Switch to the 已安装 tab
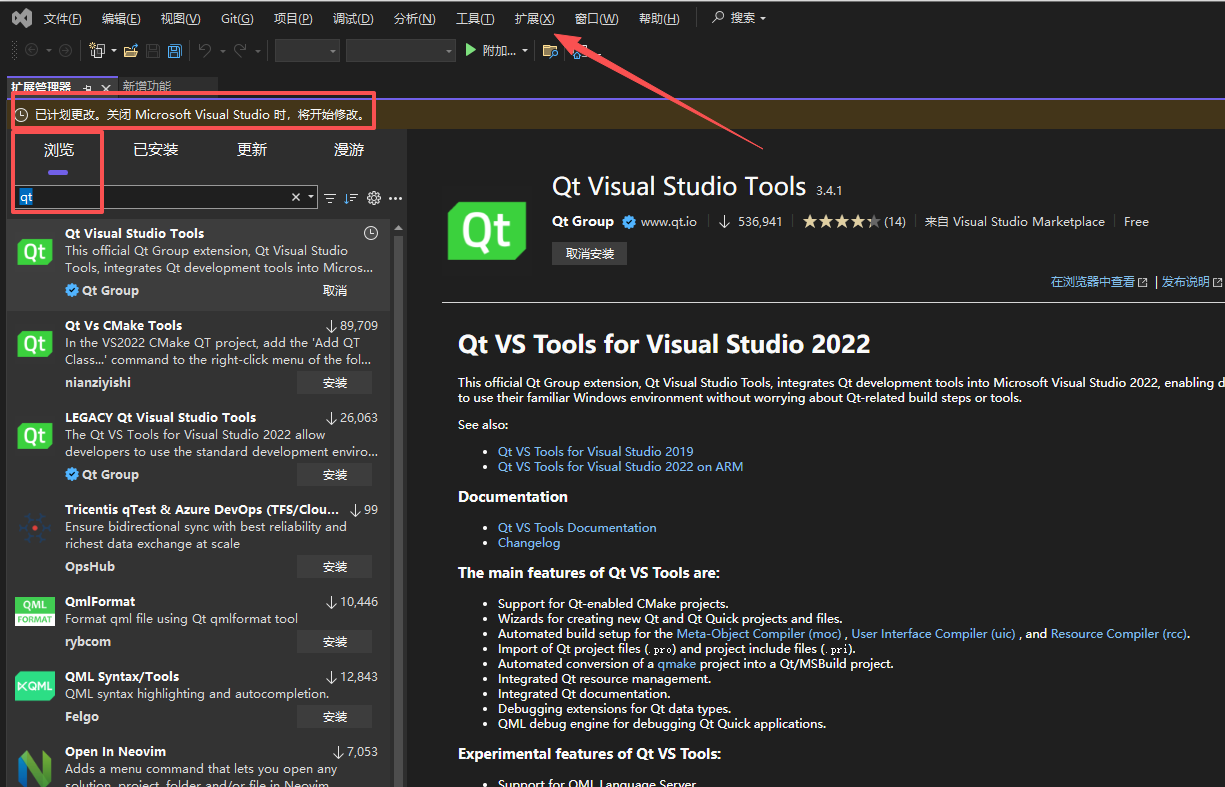The width and height of the screenshot is (1225, 787). point(156,150)
